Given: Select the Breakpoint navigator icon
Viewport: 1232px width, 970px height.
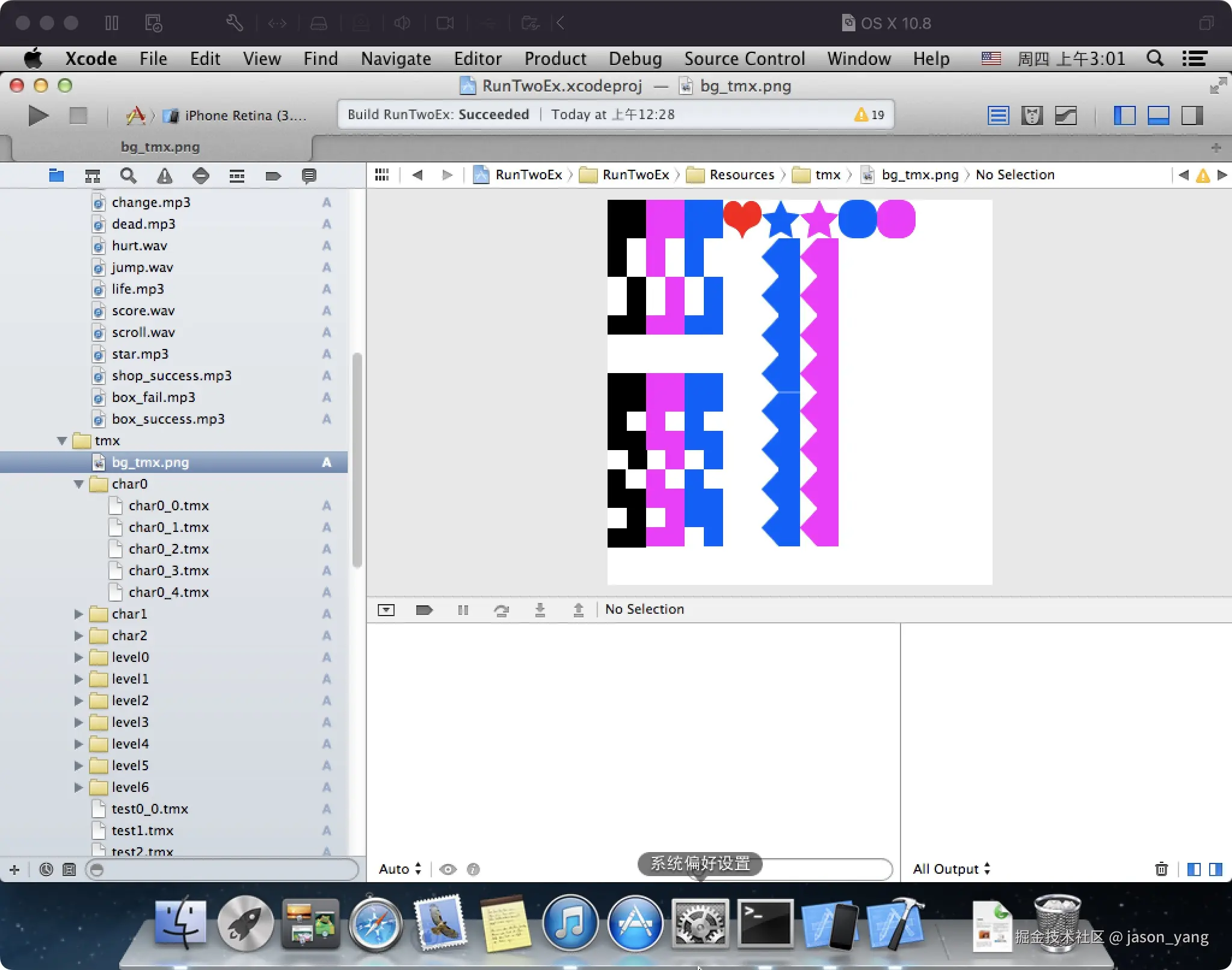Looking at the screenshot, I should click(273, 176).
